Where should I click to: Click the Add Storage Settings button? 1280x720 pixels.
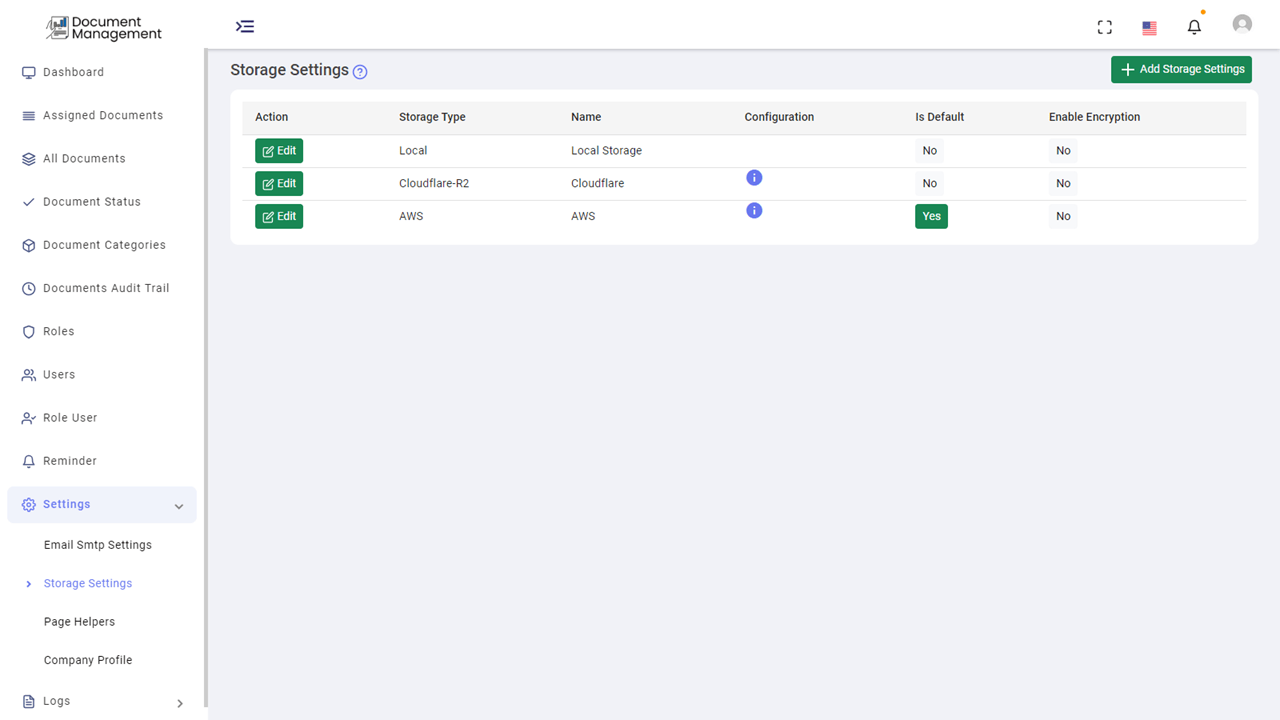pyautogui.click(x=1181, y=69)
